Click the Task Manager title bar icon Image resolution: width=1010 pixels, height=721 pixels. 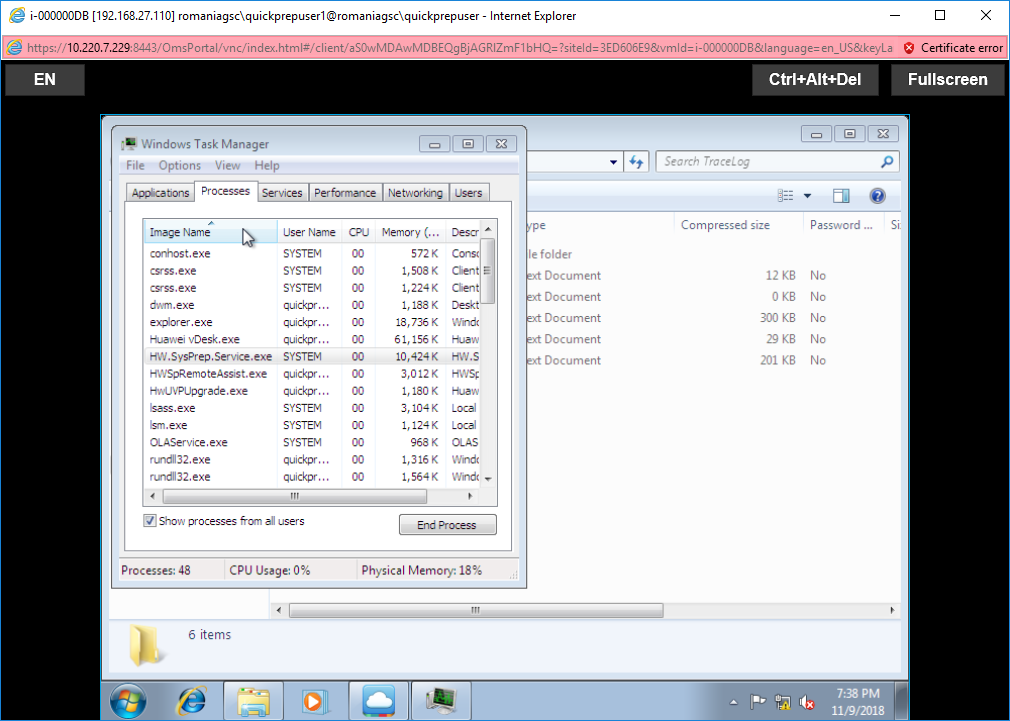129,144
